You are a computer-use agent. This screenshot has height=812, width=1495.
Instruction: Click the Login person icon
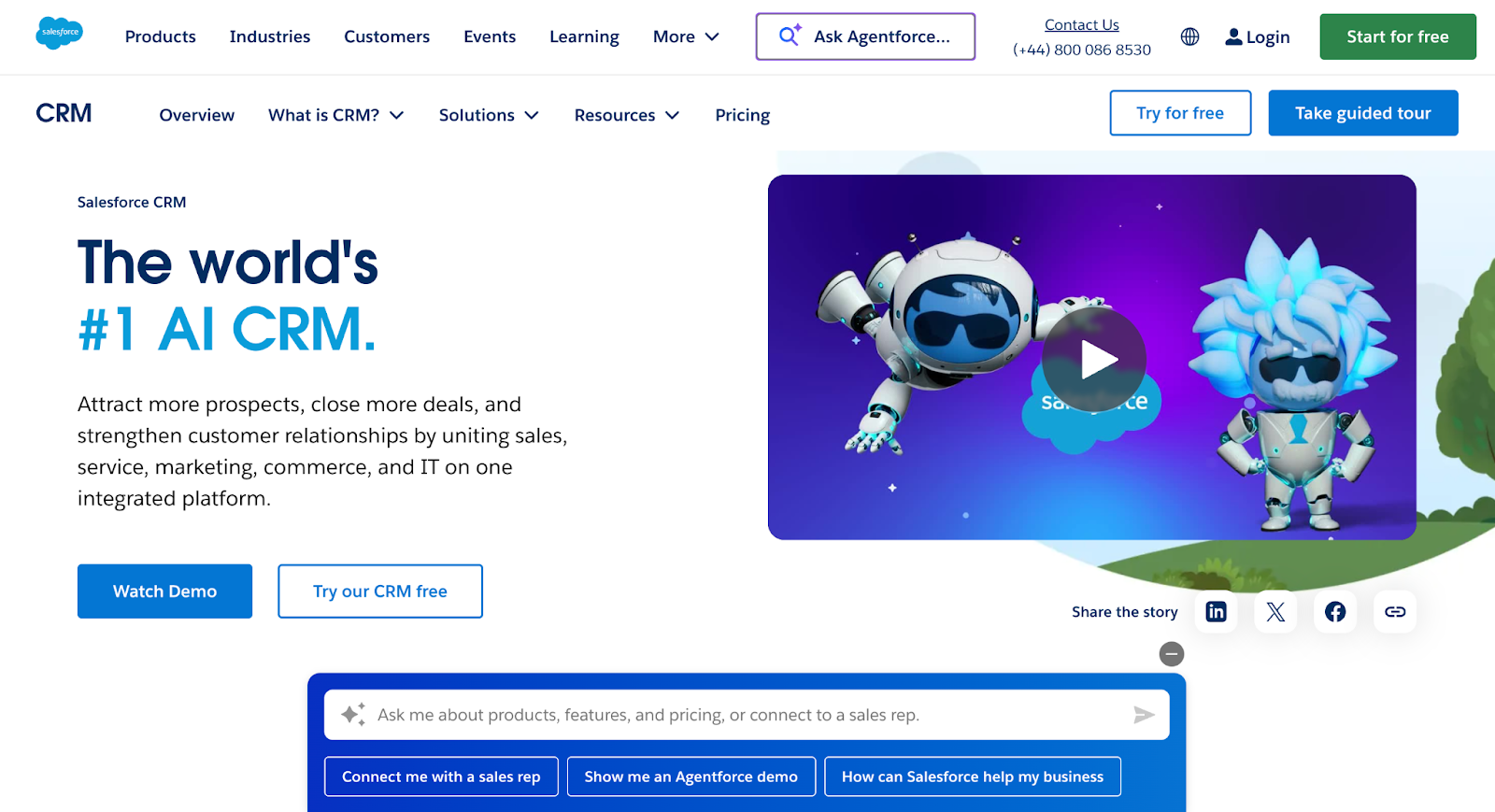coord(1233,36)
